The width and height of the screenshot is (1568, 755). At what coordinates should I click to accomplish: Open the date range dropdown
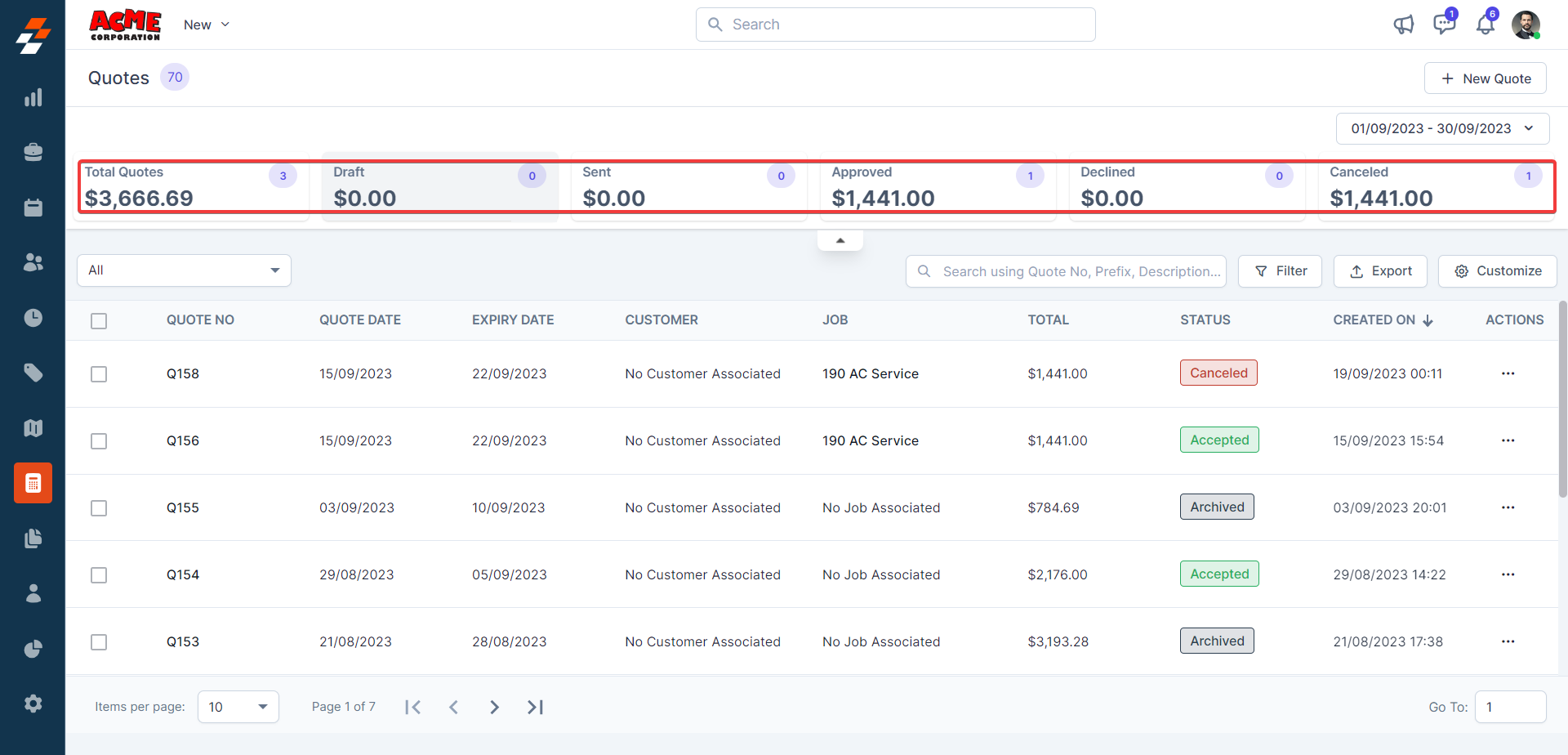pos(1442,128)
